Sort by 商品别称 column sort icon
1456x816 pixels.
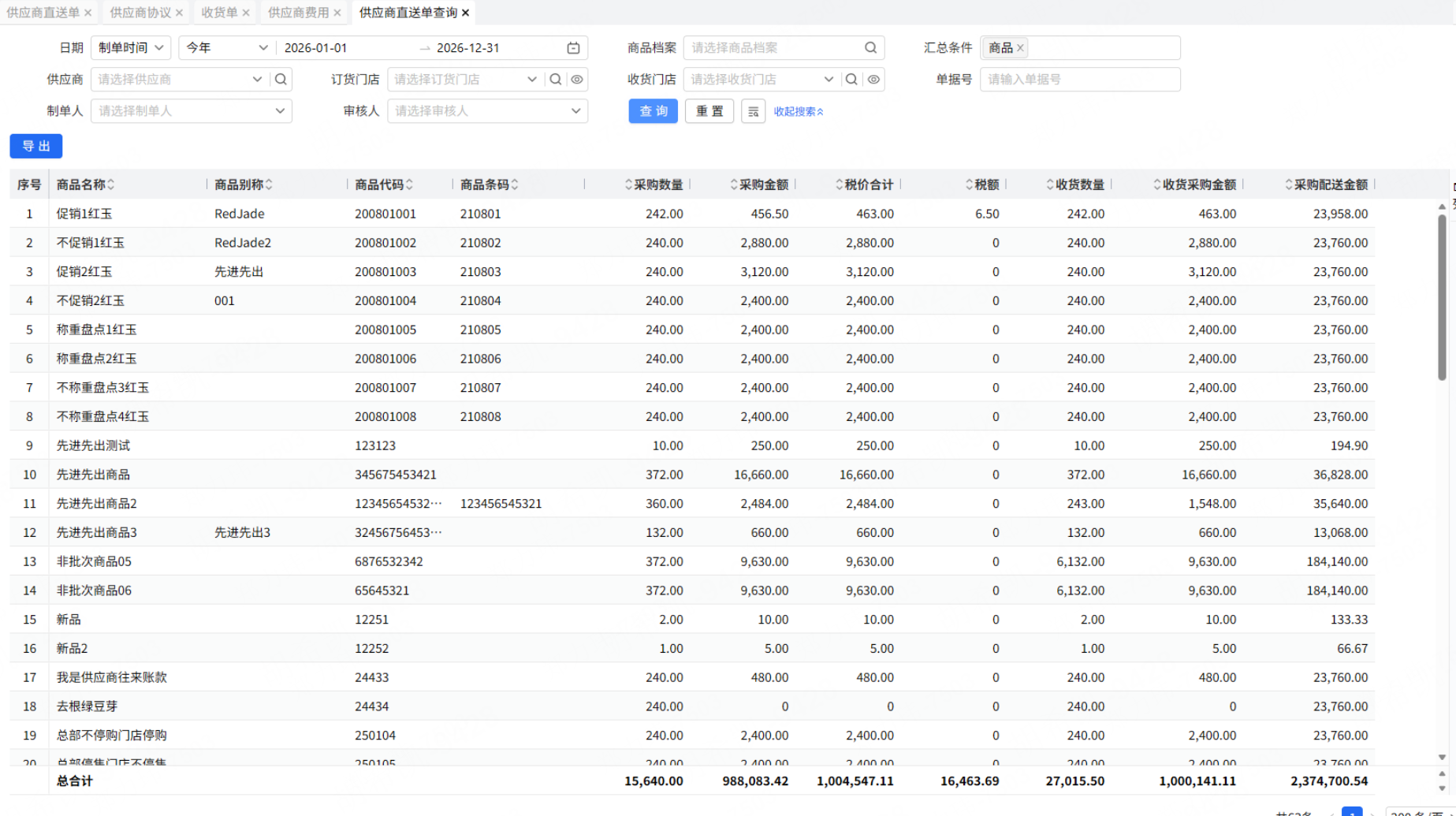point(269,184)
